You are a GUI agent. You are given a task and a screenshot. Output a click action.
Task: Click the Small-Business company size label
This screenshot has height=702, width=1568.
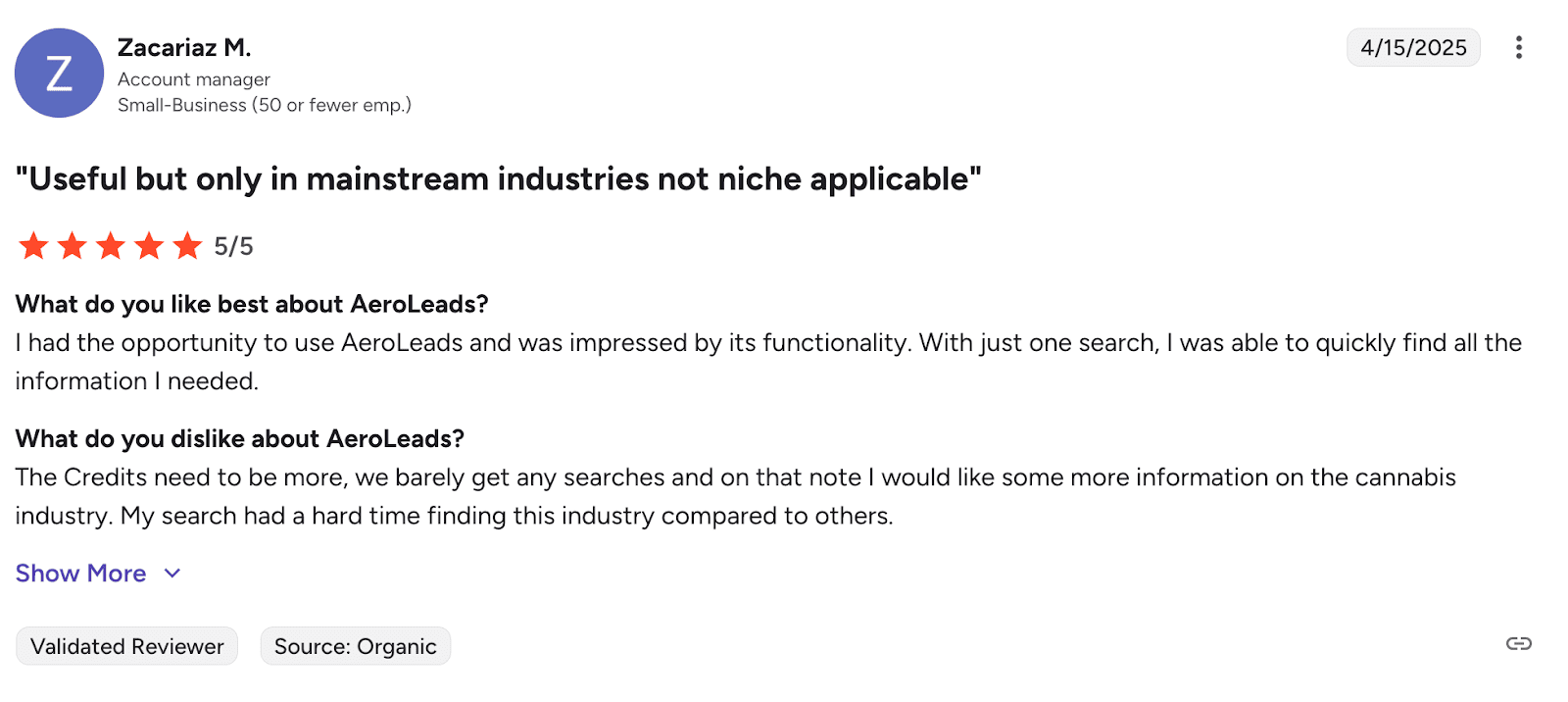tap(264, 105)
